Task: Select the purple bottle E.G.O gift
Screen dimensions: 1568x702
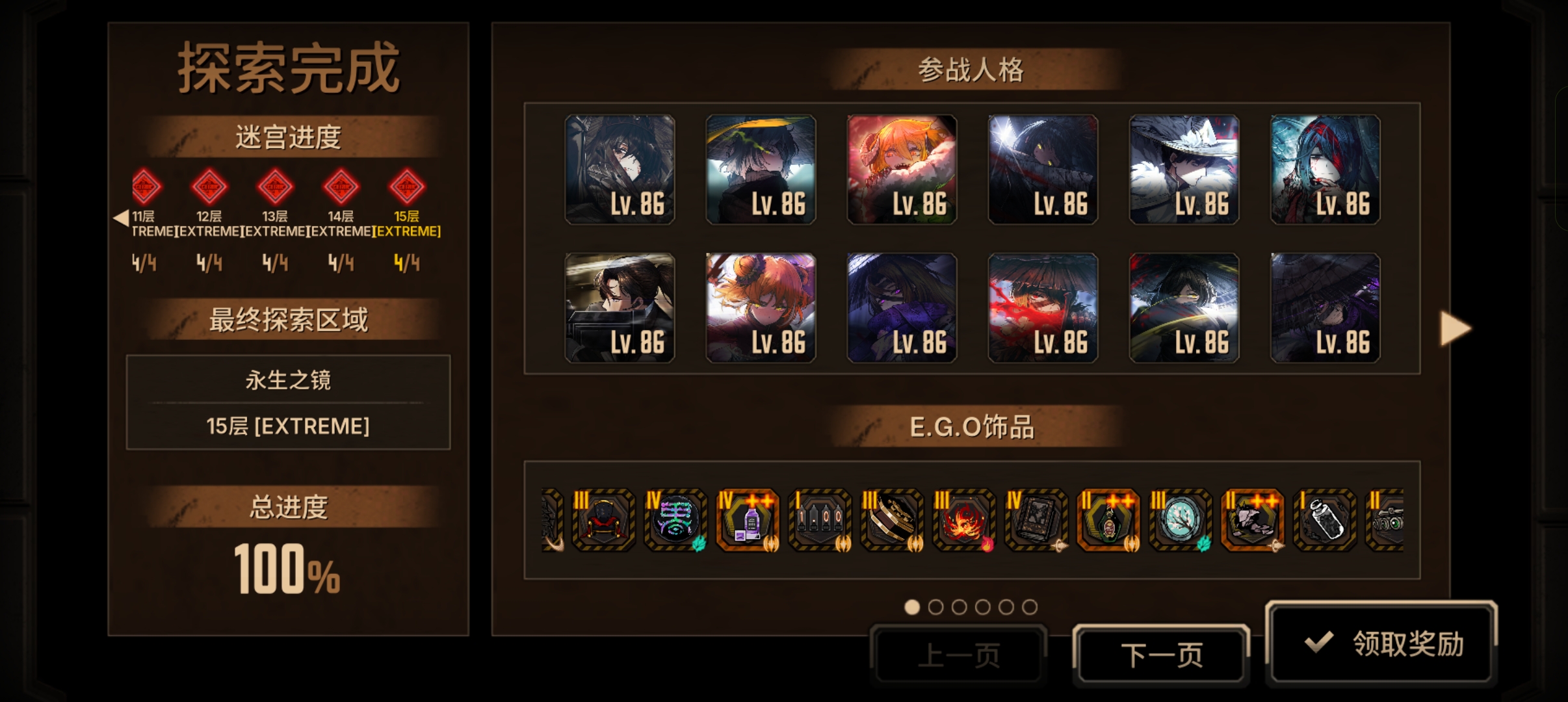Action: click(x=748, y=520)
